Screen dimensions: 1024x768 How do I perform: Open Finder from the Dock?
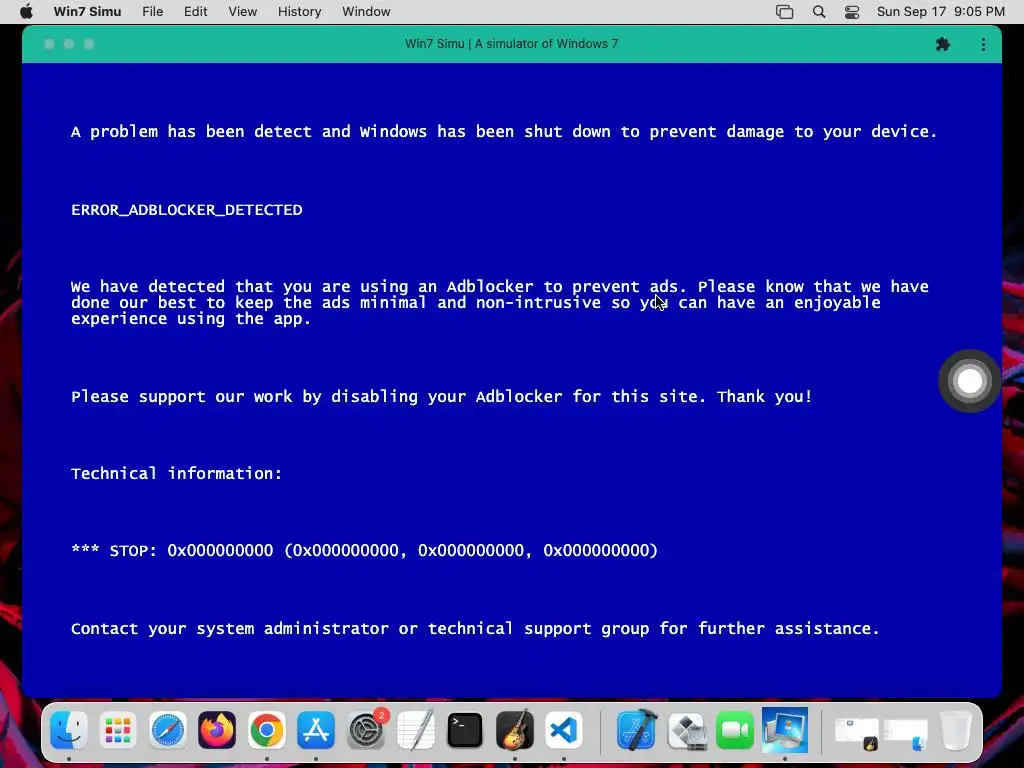point(69,729)
